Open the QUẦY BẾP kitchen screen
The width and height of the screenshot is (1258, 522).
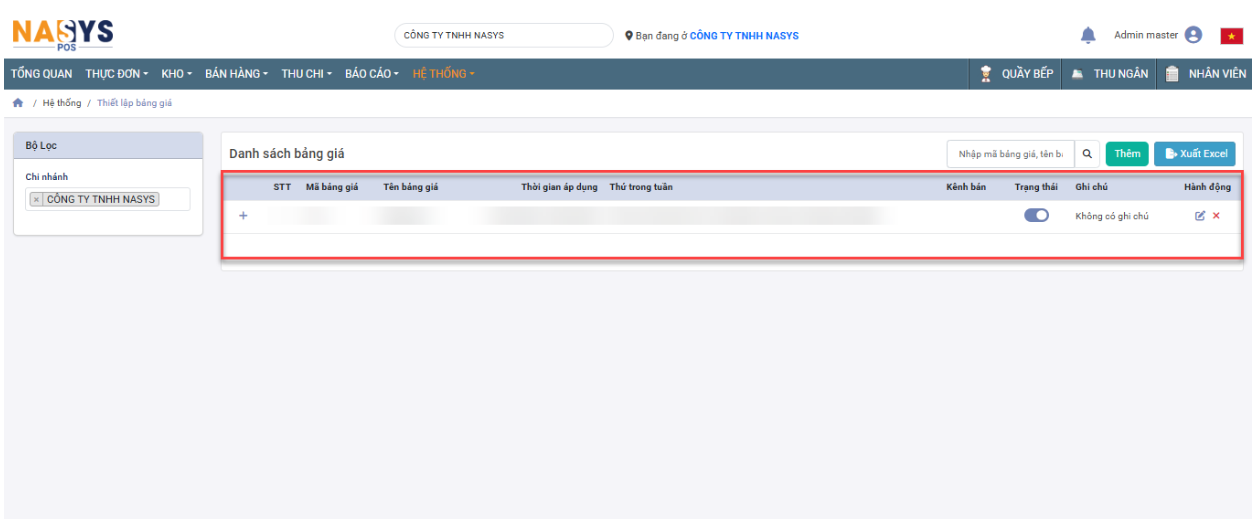click(x=1017, y=74)
